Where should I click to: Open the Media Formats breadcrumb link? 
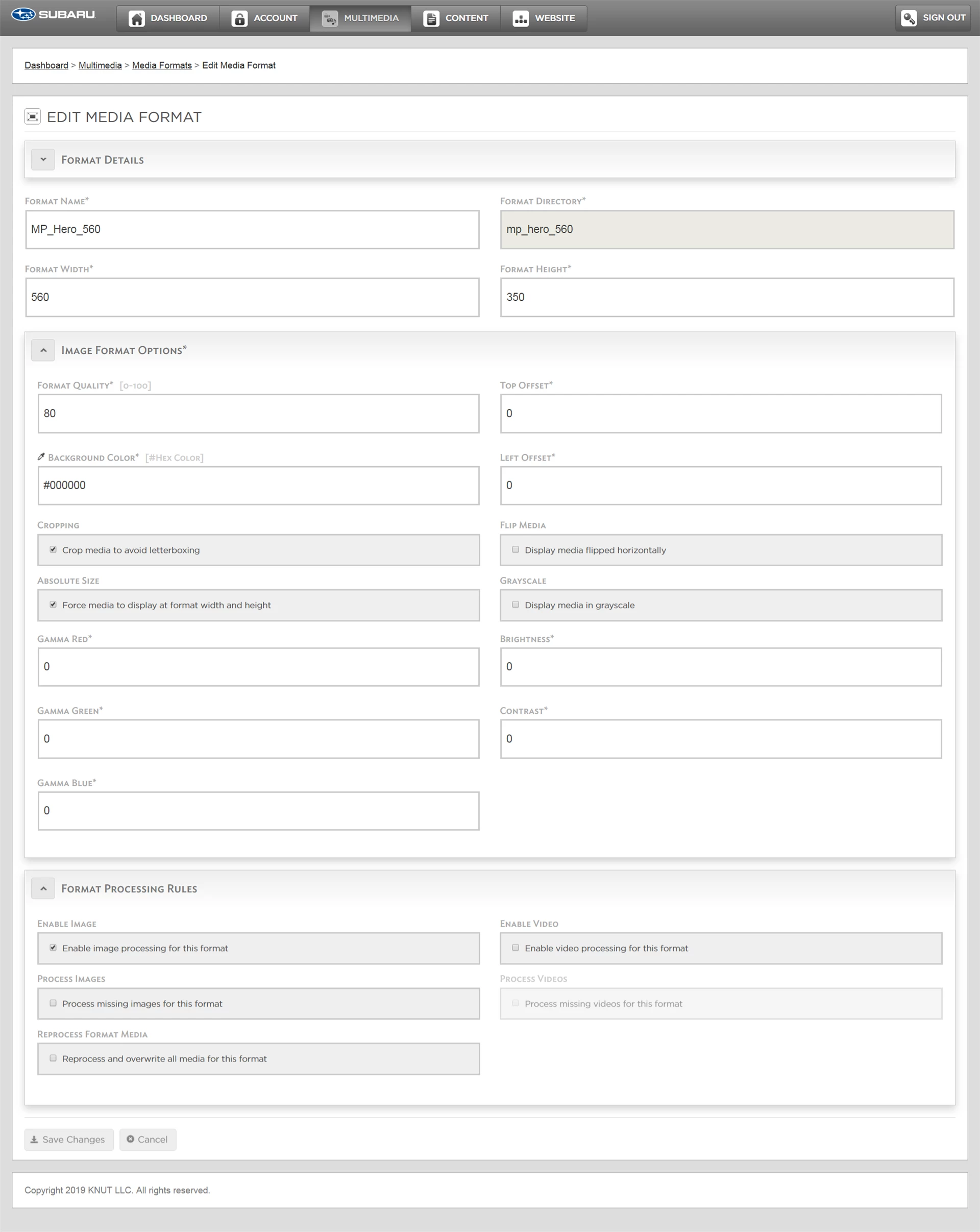[x=162, y=65]
